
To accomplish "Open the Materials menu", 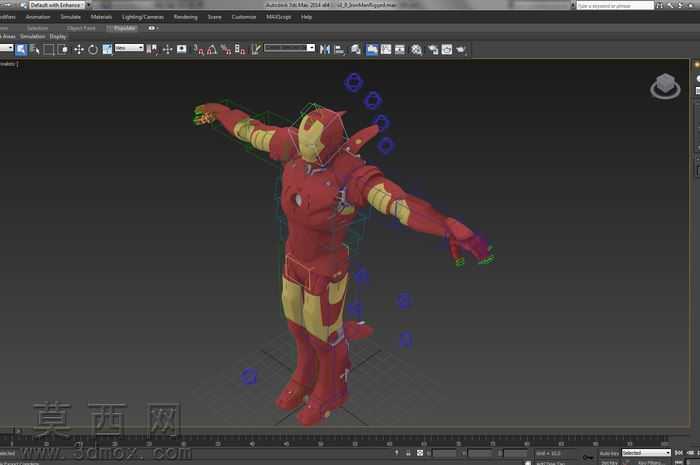I will click(x=101, y=17).
